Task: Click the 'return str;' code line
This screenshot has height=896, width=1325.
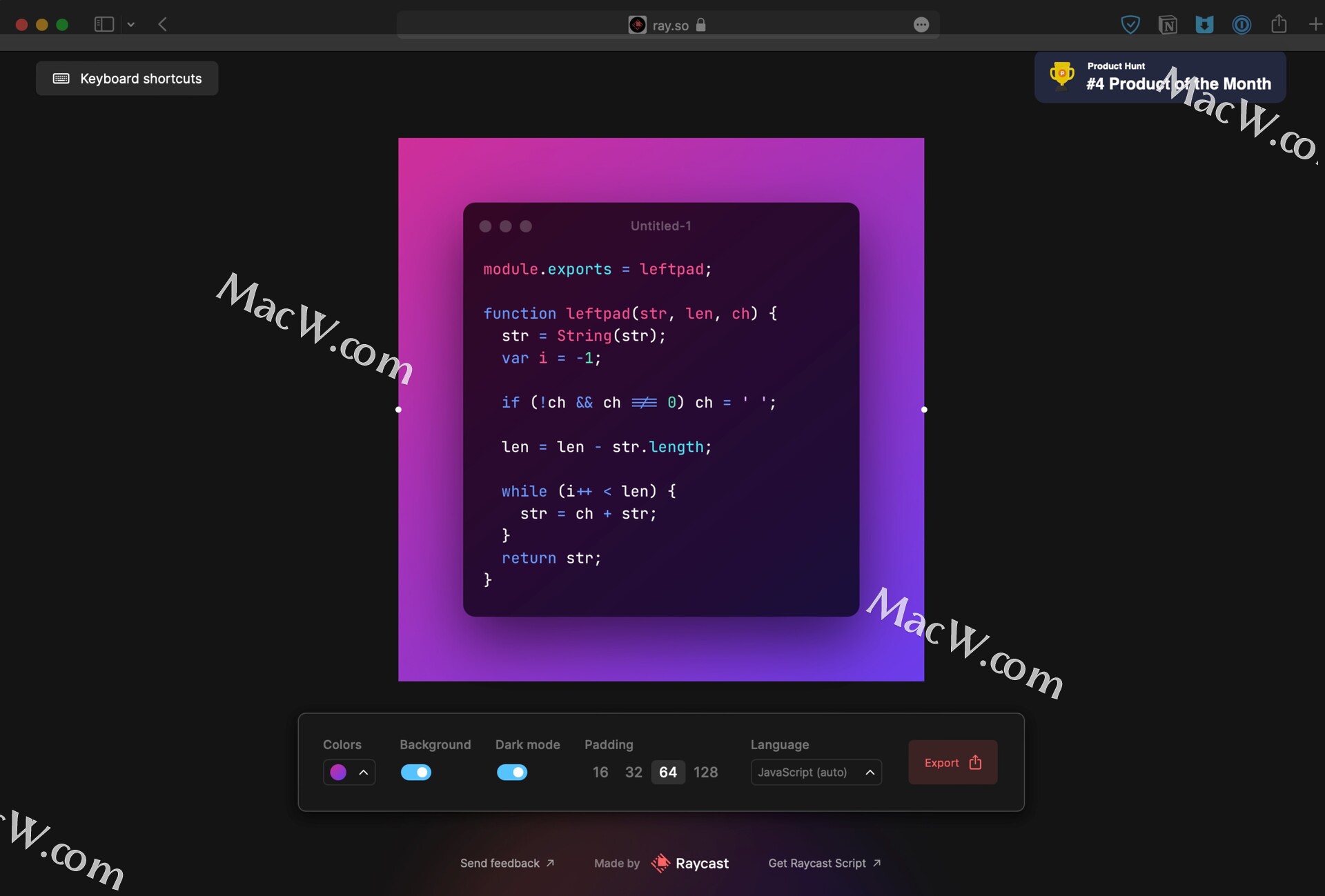Action: [551, 558]
